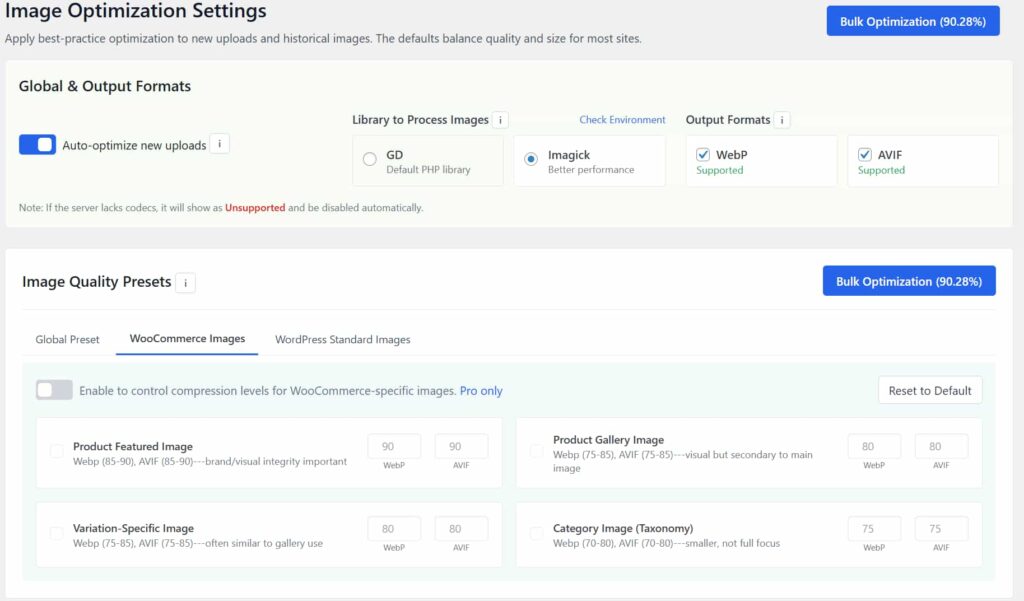Uncheck the AVIF output format checkbox
The width and height of the screenshot is (1024, 601).
tap(865, 155)
